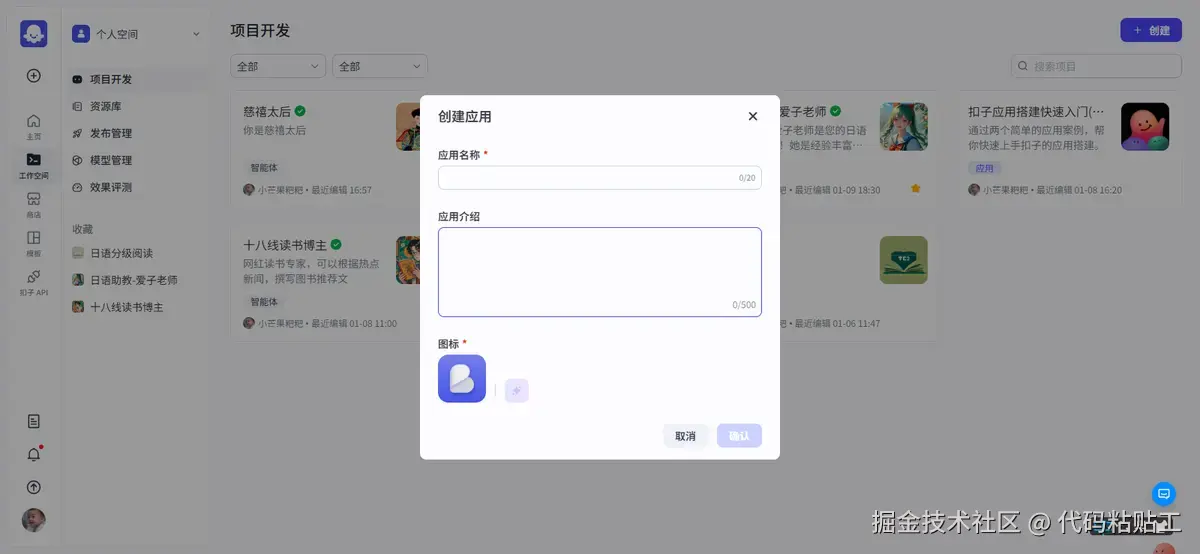Viewport: 1200px width, 554px height.
Task: Click the green book project thumbnail
Action: click(x=904, y=260)
